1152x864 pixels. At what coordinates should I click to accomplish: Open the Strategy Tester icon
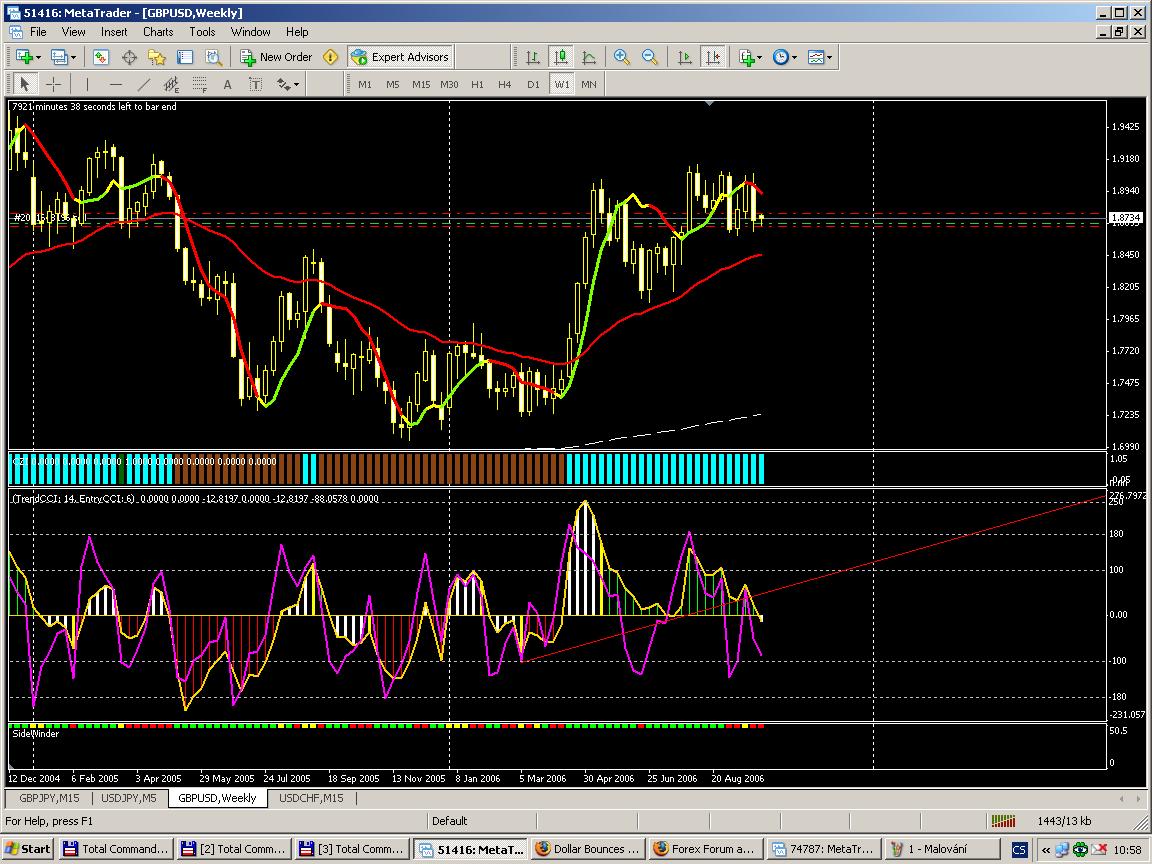click(x=213, y=57)
